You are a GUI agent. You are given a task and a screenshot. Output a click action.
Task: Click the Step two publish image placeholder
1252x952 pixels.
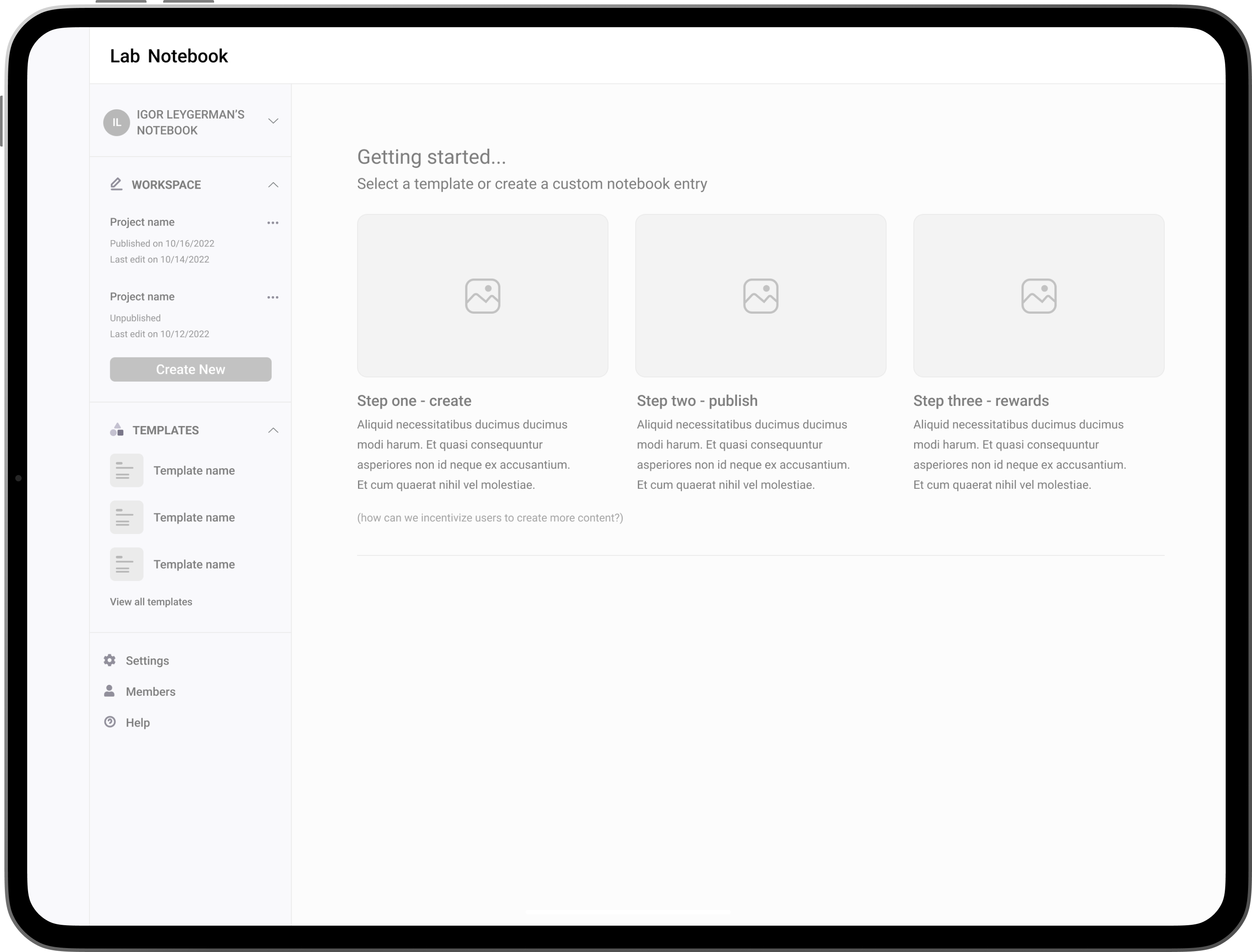[760, 295]
